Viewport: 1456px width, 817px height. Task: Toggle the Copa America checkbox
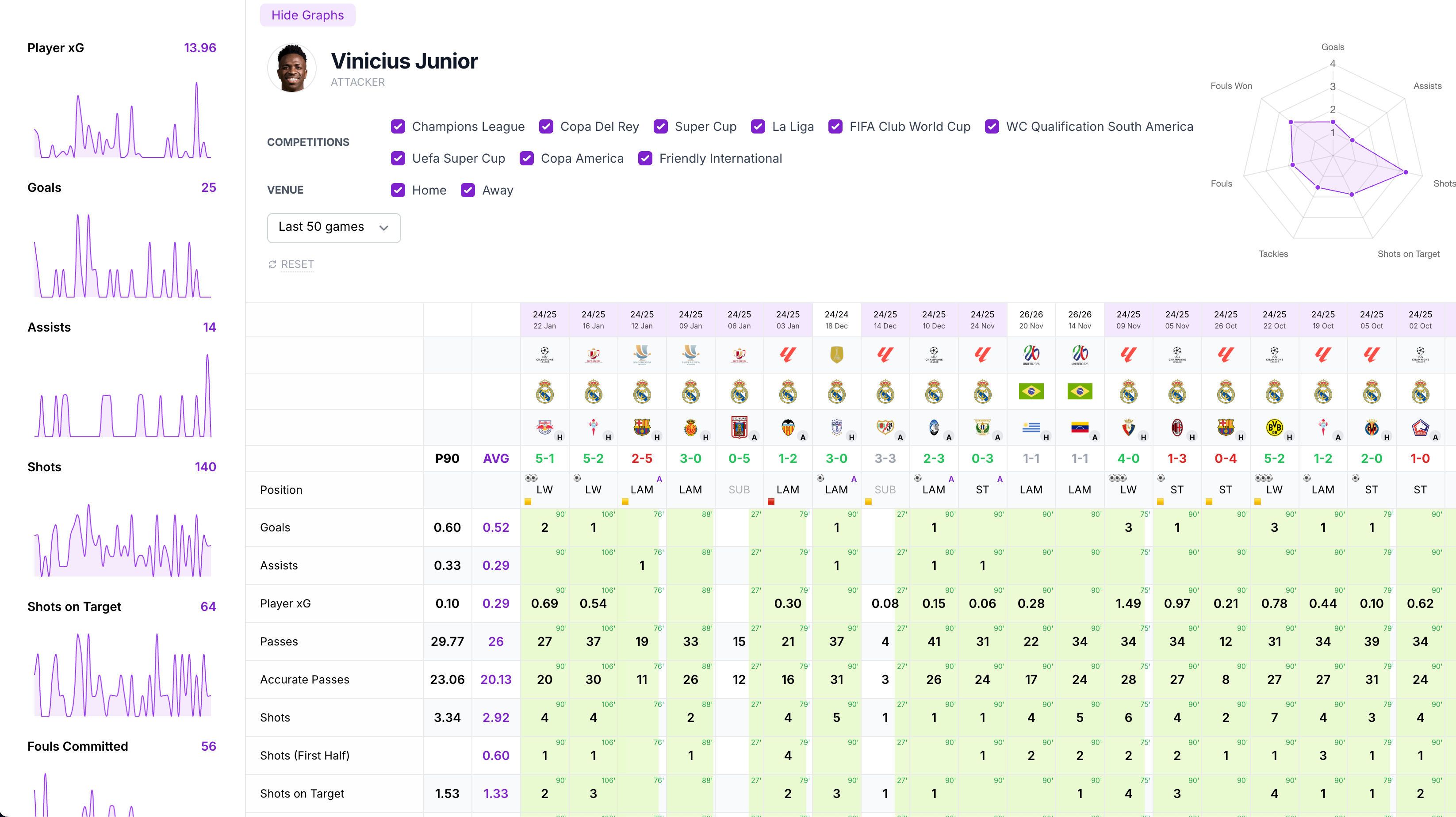527,158
